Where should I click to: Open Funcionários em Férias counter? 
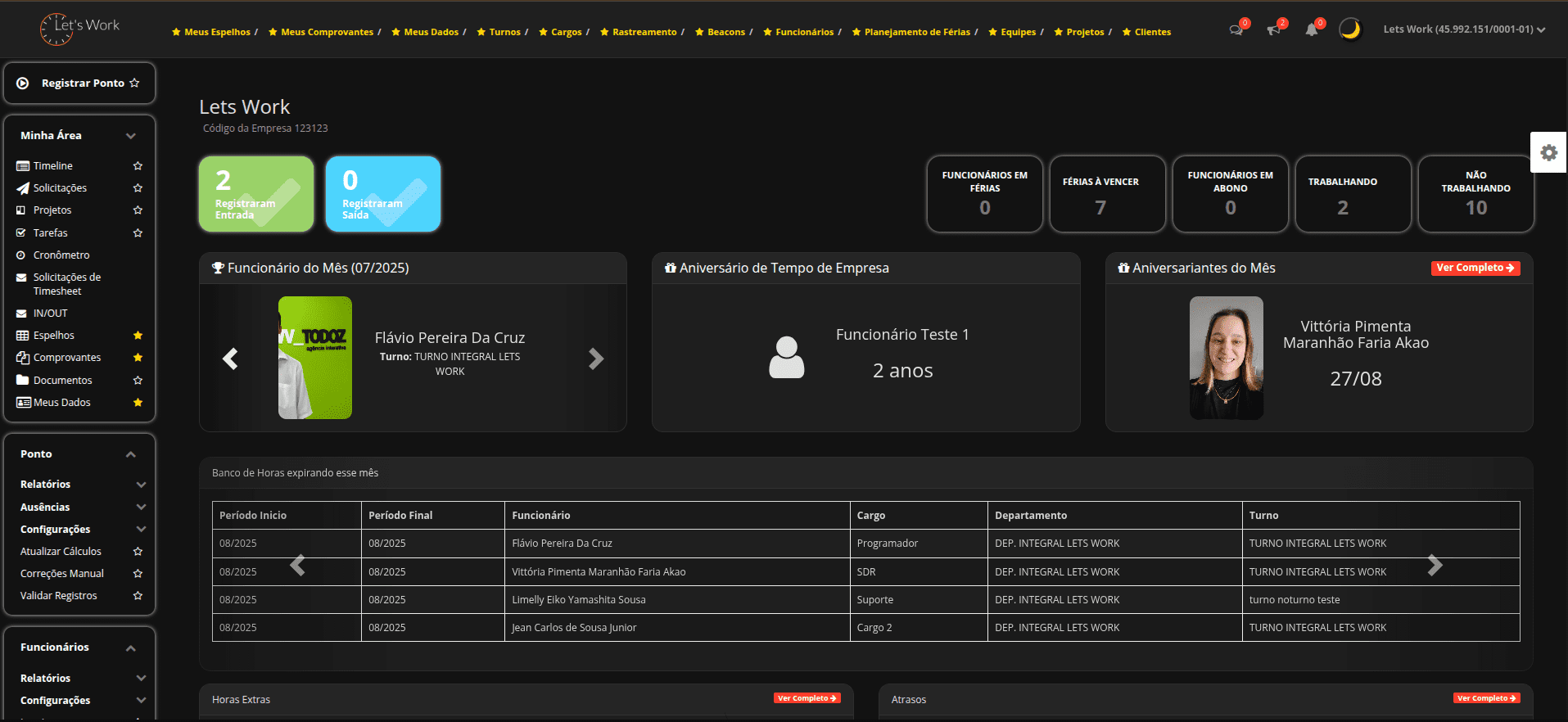(x=985, y=194)
